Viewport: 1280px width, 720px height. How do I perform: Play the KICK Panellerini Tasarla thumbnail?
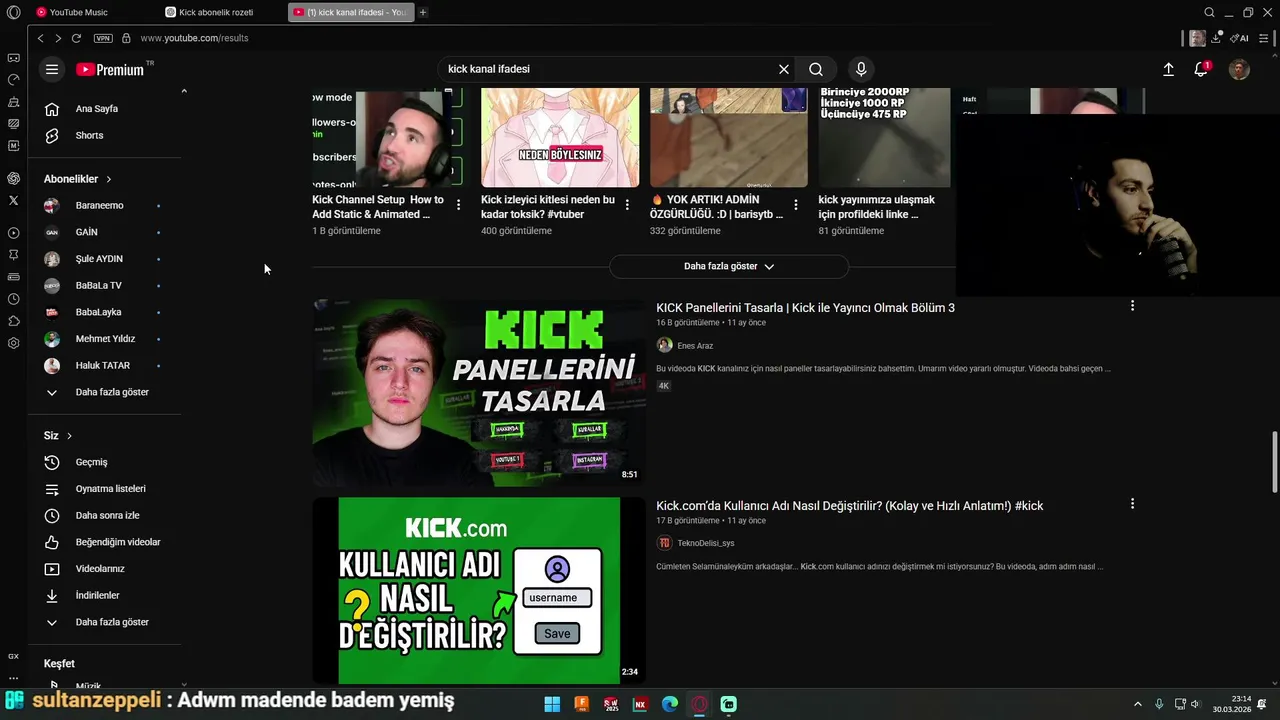pos(479,393)
